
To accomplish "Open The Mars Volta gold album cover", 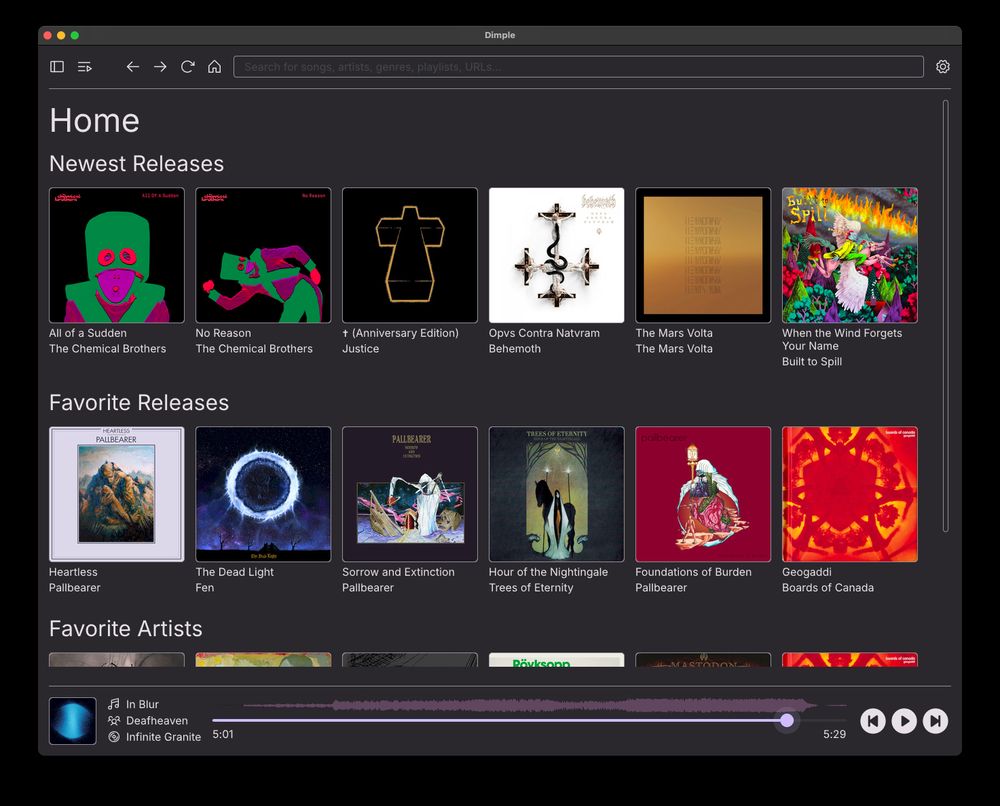I will (x=703, y=255).
